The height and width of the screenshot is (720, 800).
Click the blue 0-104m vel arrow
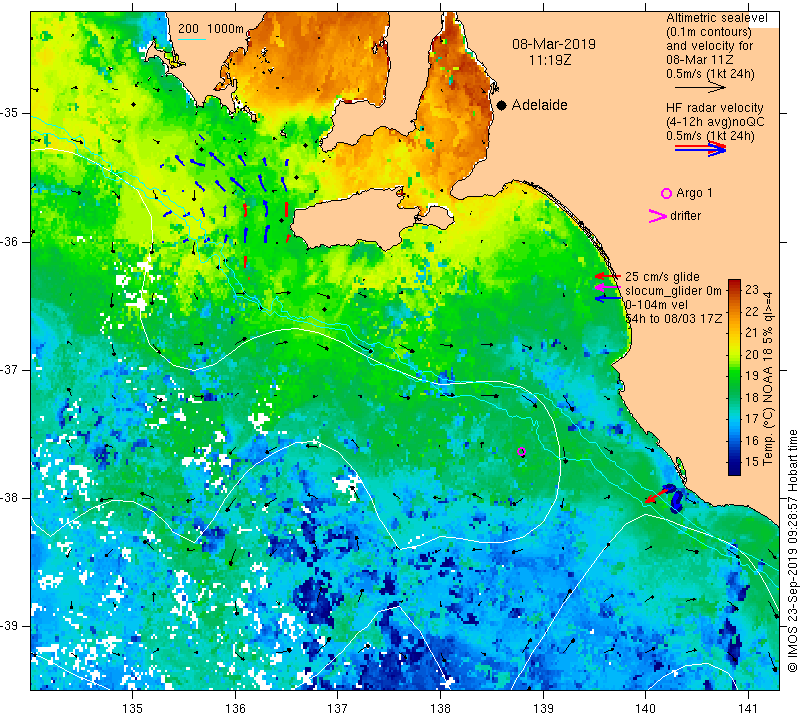click(608, 298)
